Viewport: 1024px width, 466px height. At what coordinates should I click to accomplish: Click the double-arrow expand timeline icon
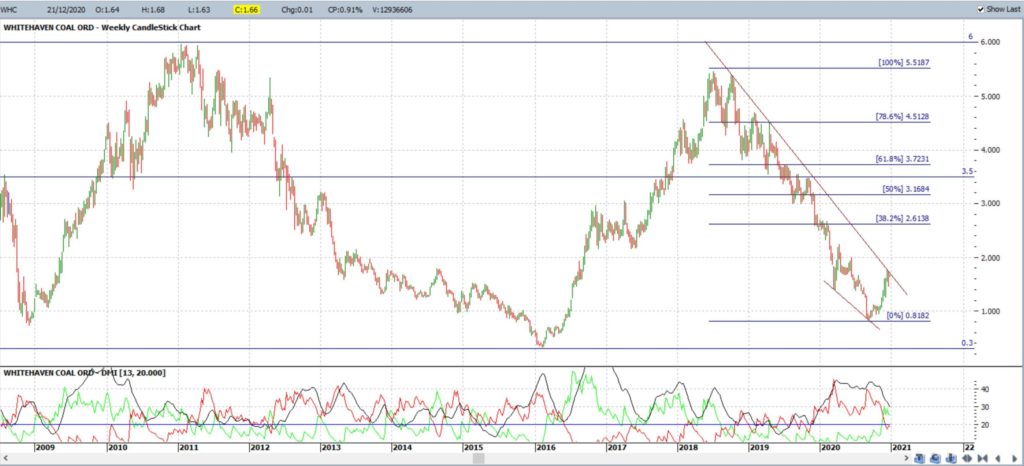(967, 458)
